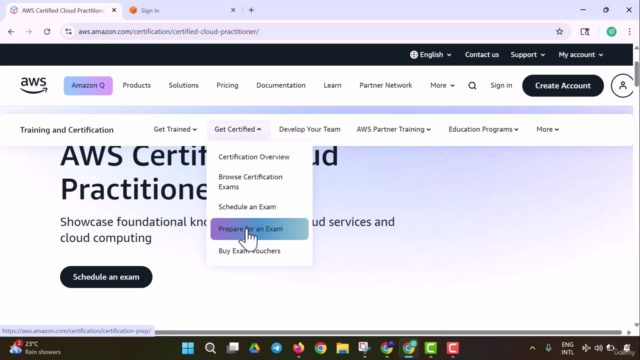Click the horizontal scrollbar at page bottom
Viewport: 640px width, 360px height.
pyautogui.click(x=388, y=332)
